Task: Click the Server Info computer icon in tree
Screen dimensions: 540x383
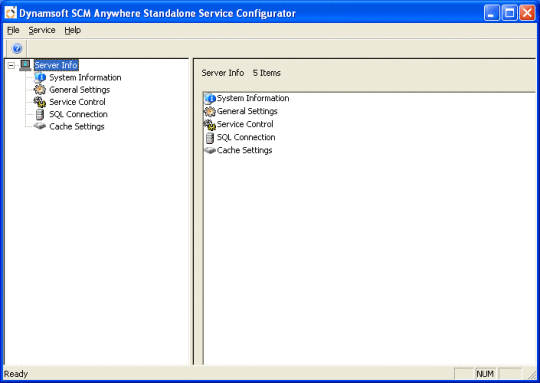Action: pyautogui.click(x=25, y=65)
